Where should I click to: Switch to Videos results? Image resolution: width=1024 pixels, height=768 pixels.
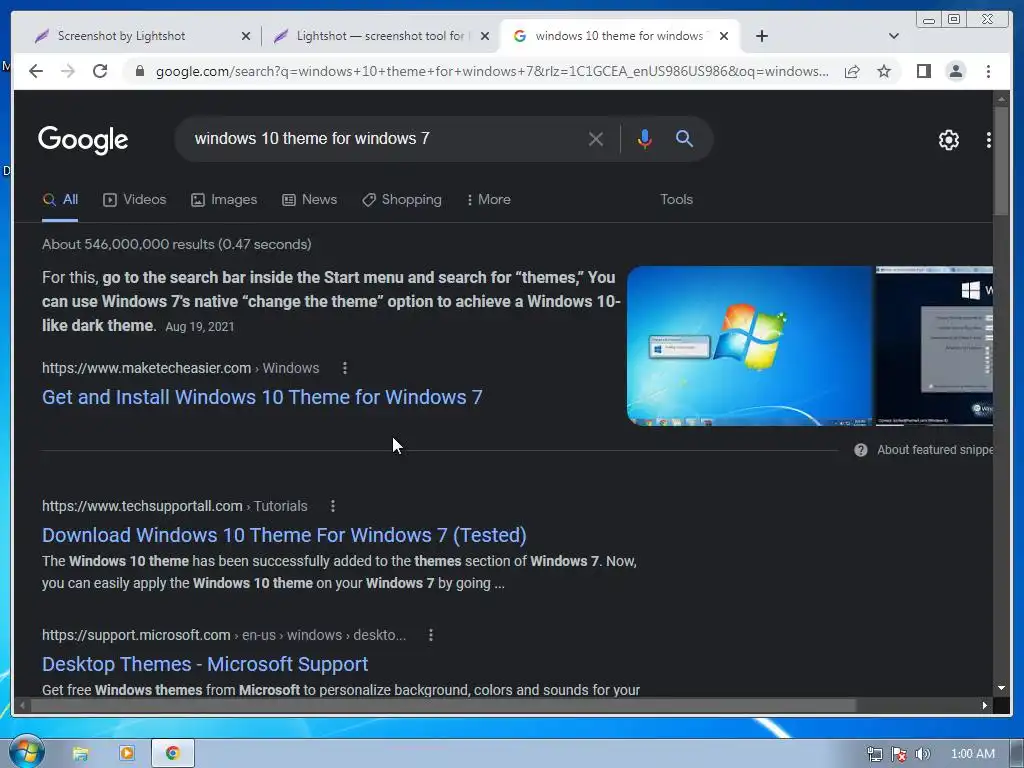(135, 200)
